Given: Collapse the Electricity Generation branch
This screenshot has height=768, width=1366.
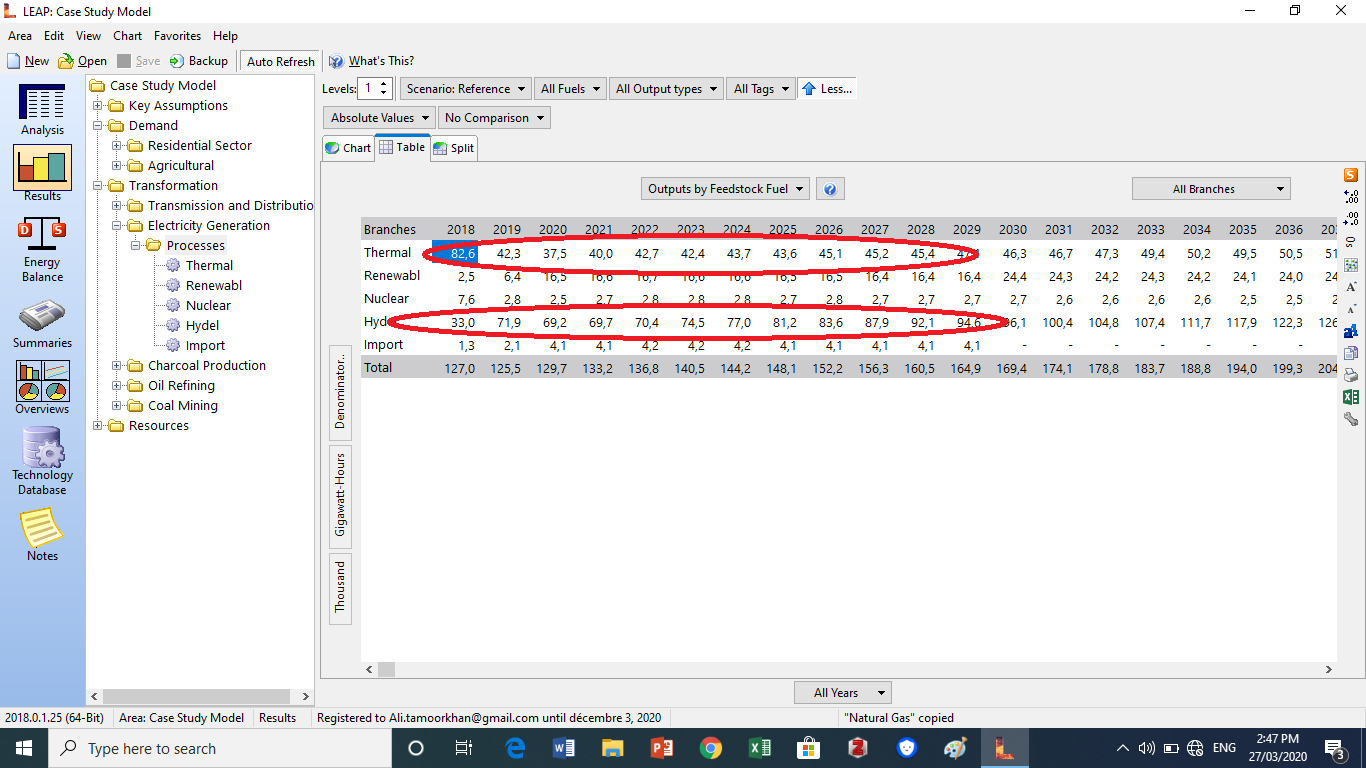Looking at the screenshot, I should tap(117, 226).
